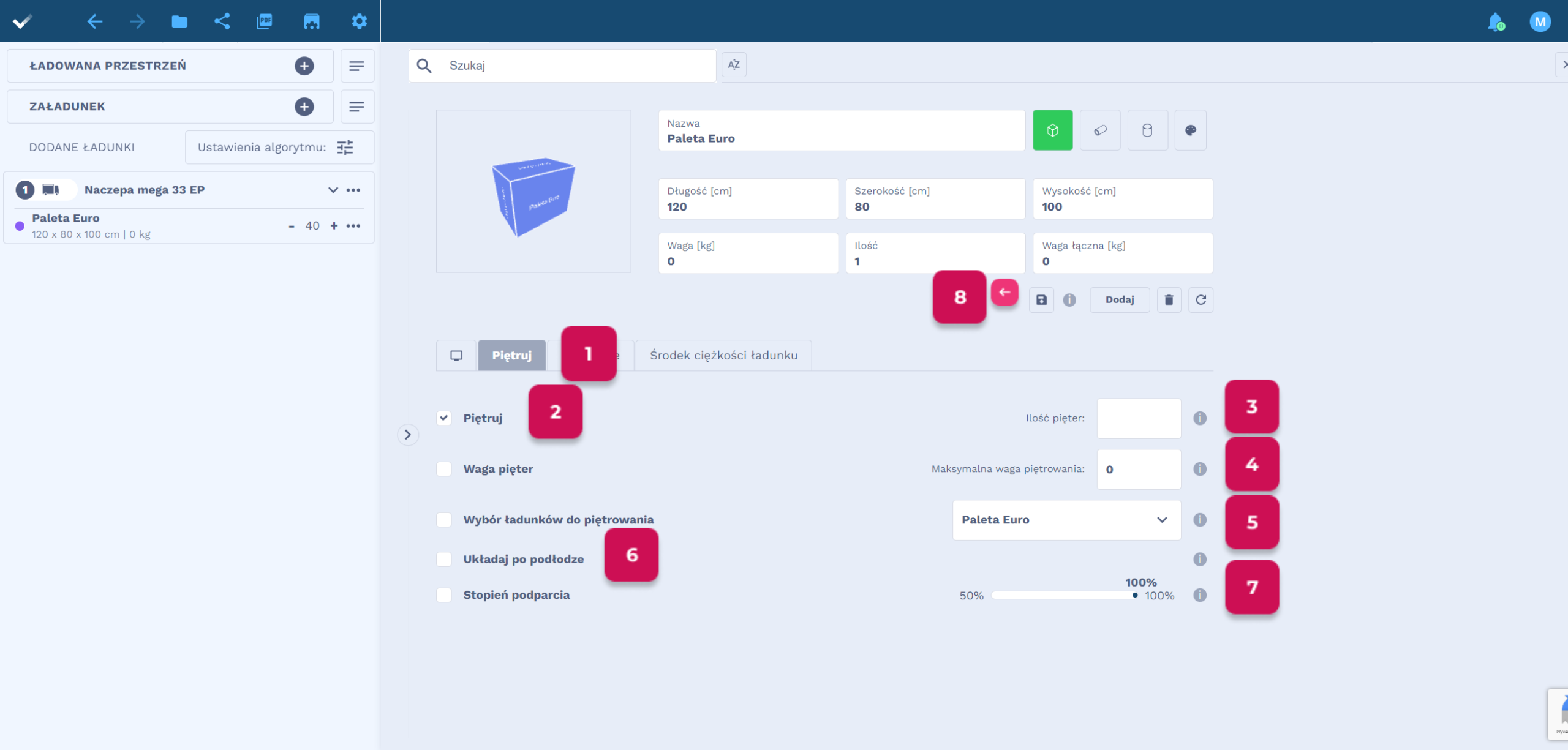This screenshot has height=750, width=1568.
Task: Click the PDF export icon
Action: (265, 21)
